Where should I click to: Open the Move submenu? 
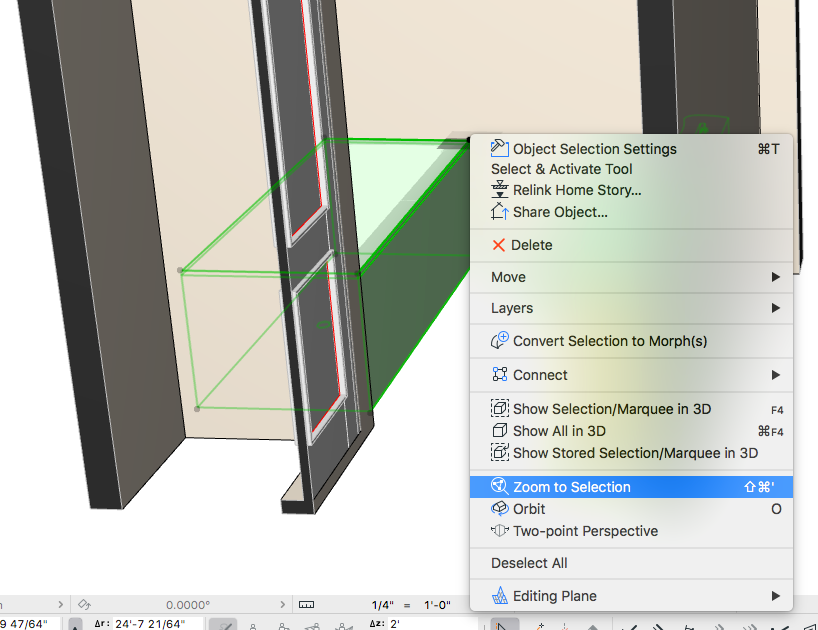point(631,277)
